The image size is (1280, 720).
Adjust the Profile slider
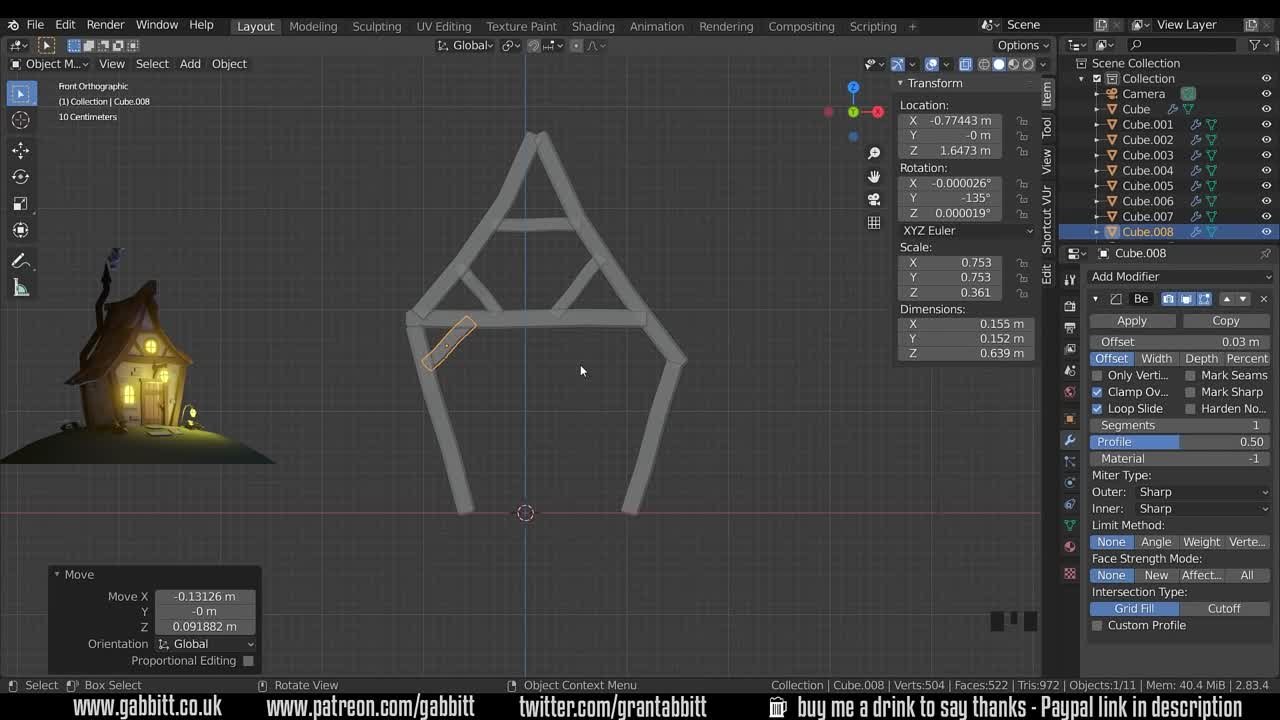coord(1180,442)
